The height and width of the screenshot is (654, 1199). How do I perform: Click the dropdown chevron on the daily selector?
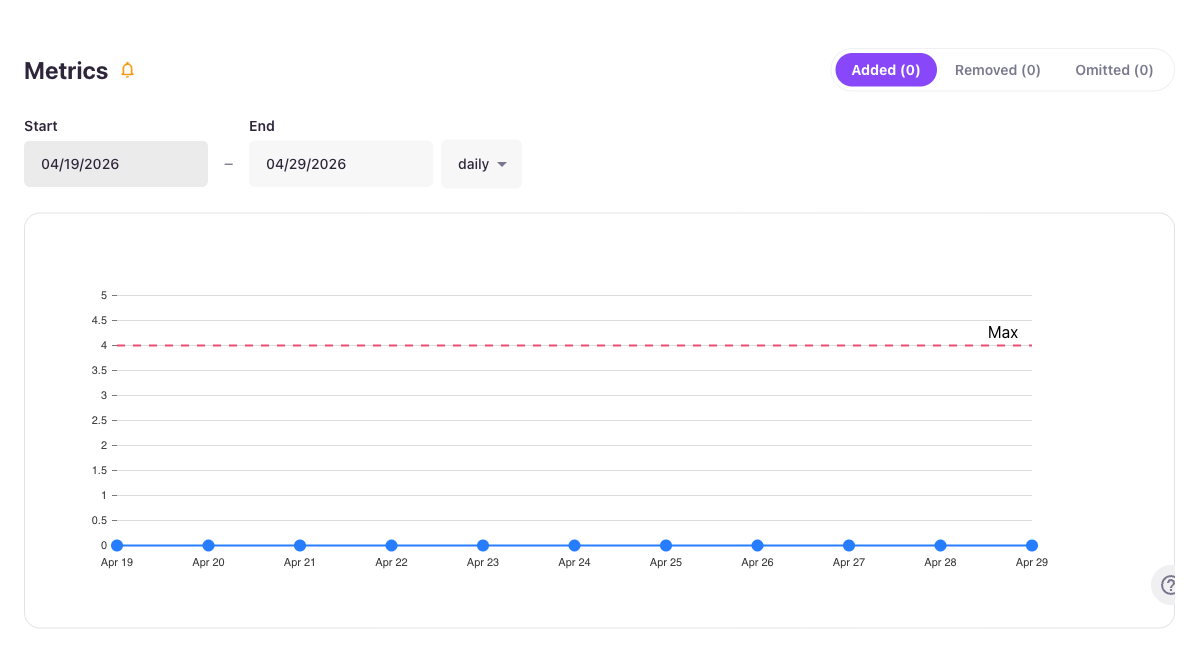point(503,164)
